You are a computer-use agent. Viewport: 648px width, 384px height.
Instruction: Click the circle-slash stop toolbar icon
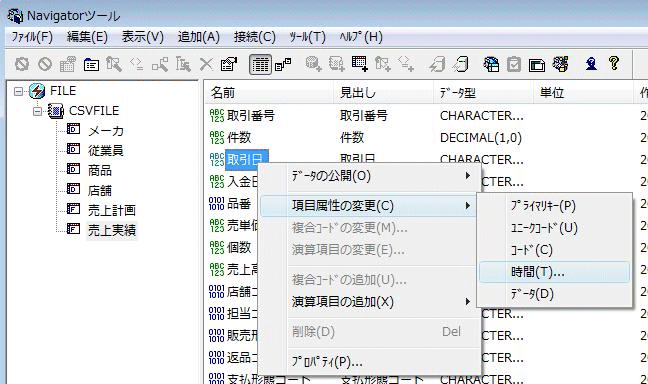click(45, 64)
